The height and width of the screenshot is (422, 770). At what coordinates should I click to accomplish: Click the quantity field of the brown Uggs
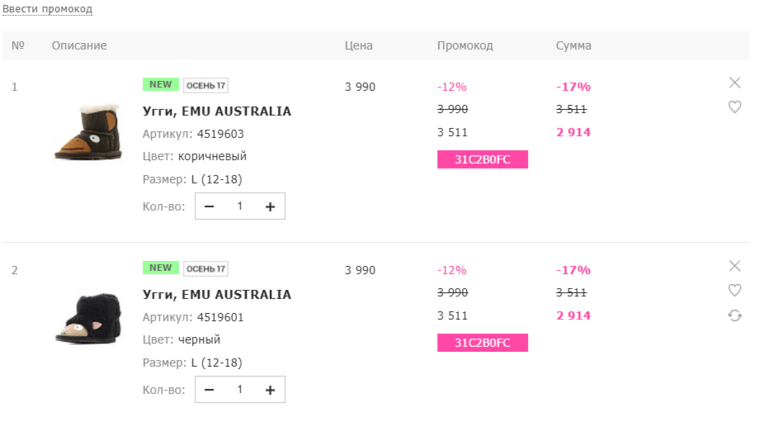(x=240, y=207)
